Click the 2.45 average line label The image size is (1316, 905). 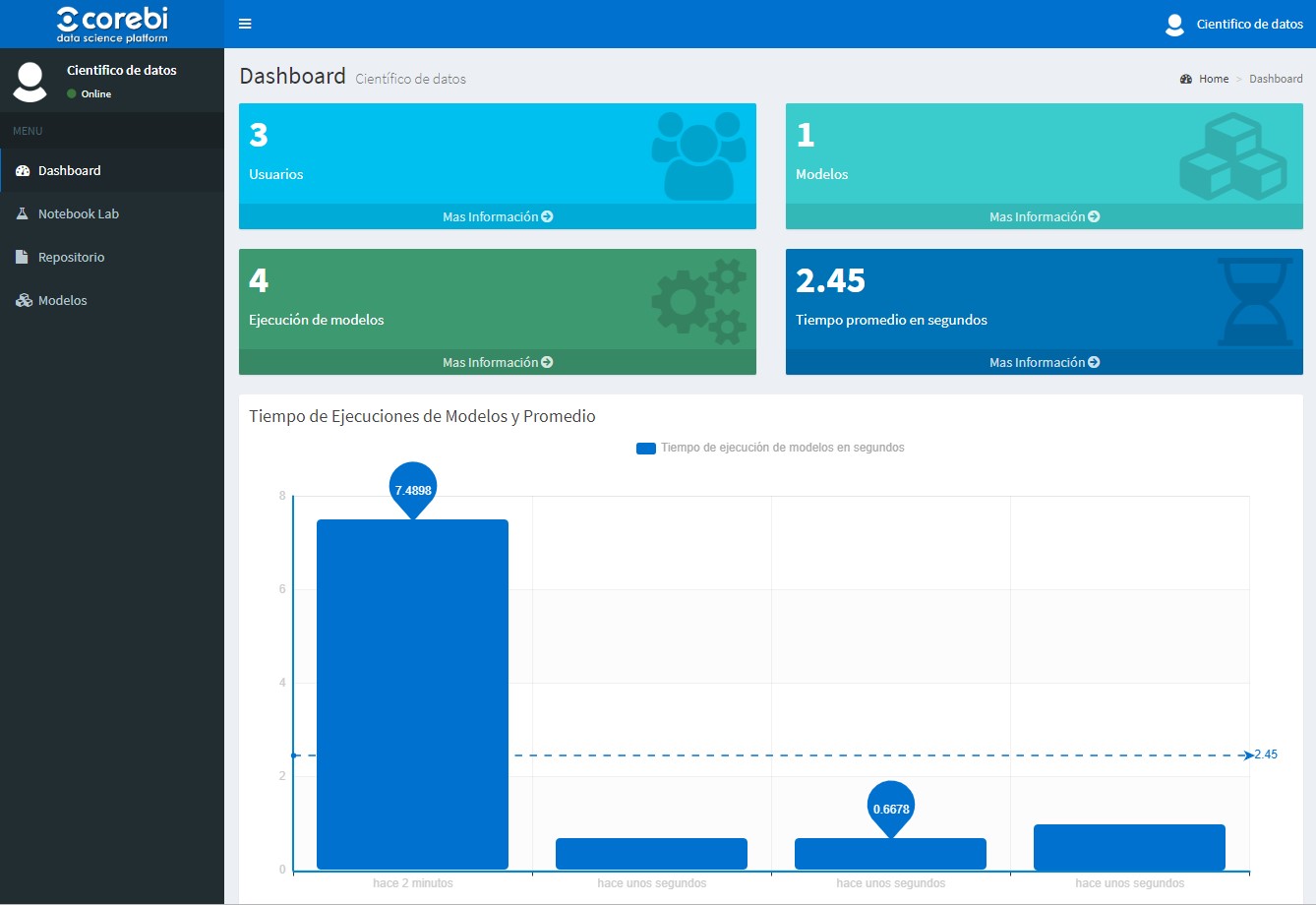tap(1266, 754)
